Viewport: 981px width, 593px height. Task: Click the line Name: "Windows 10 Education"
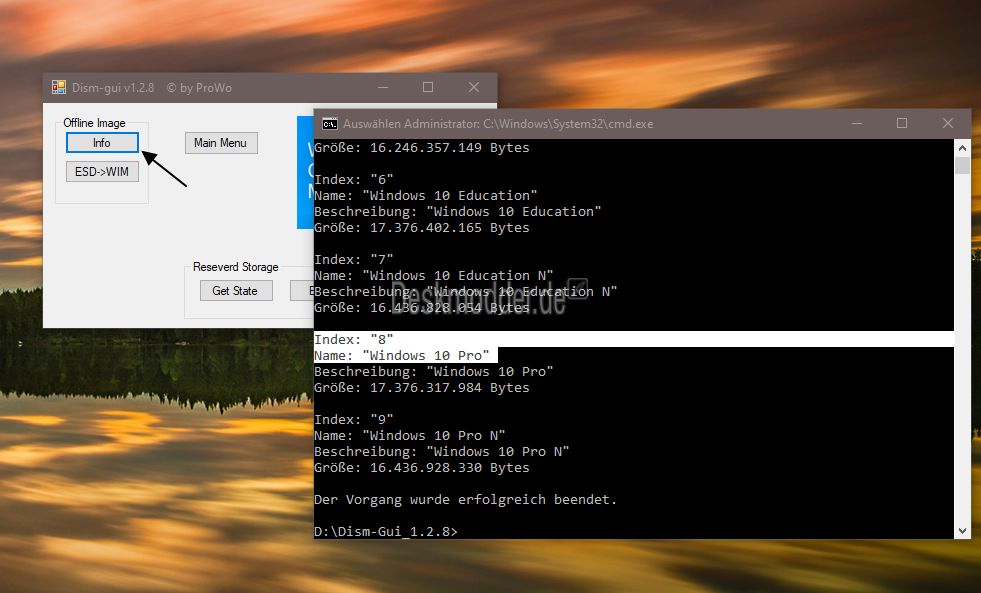[425, 195]
